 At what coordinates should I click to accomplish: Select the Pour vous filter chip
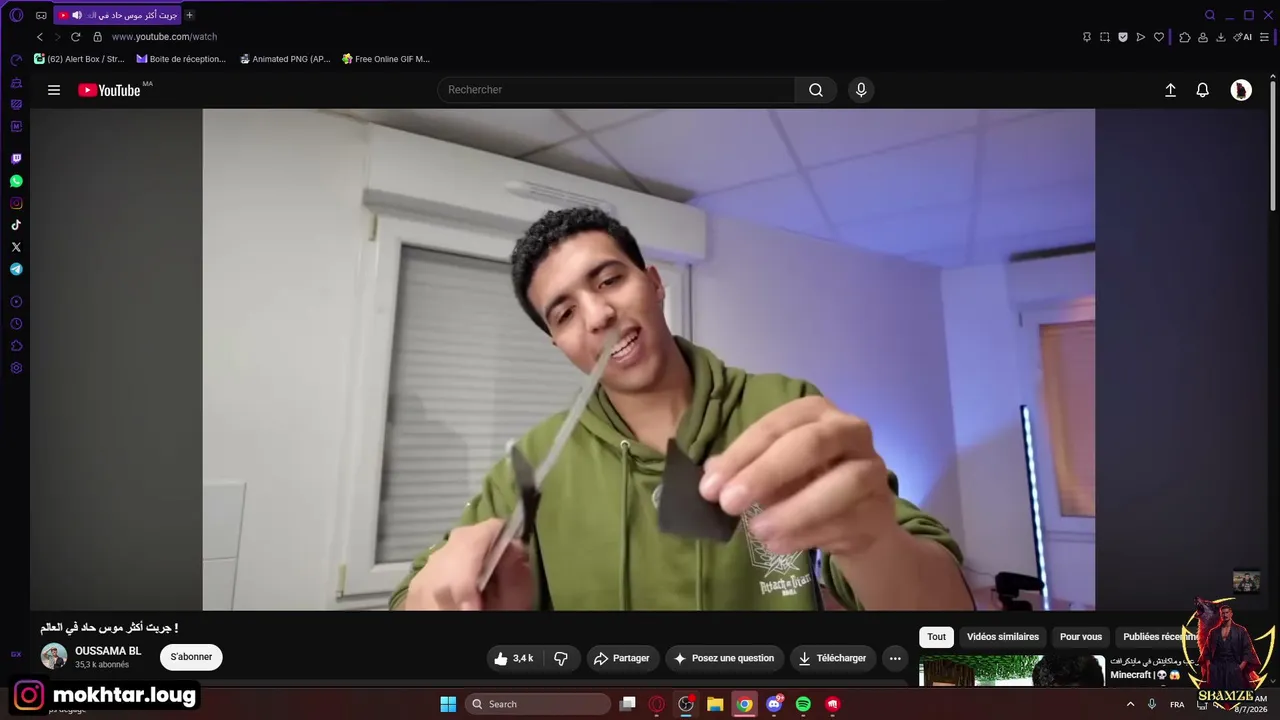[x=1081, y=637]
